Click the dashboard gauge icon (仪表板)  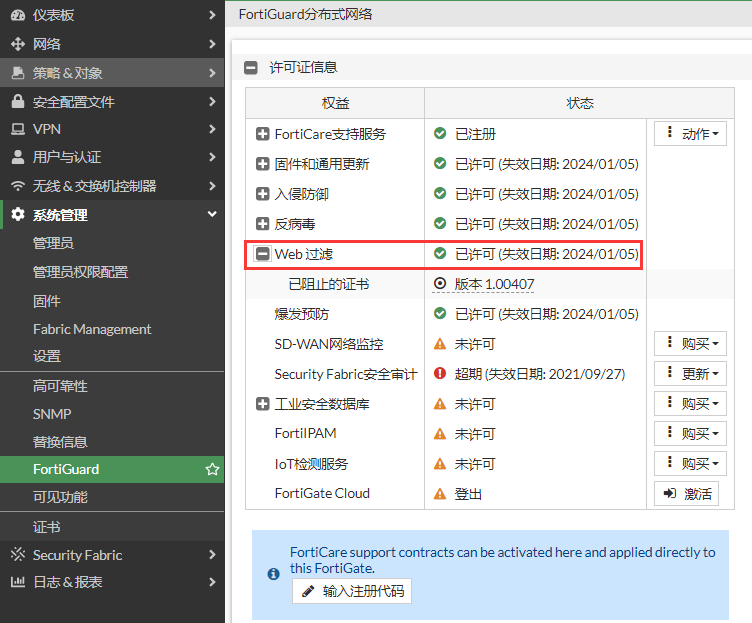(17, 15)
